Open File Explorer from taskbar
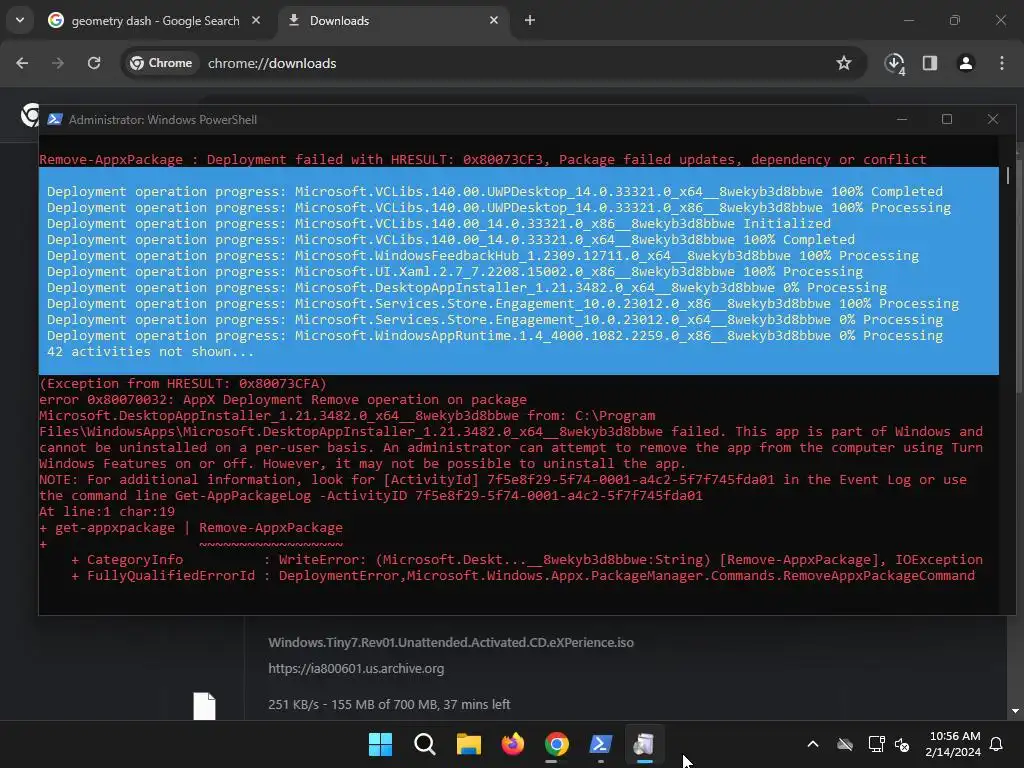Screen dimensions: 1024x768 (468, 744)
